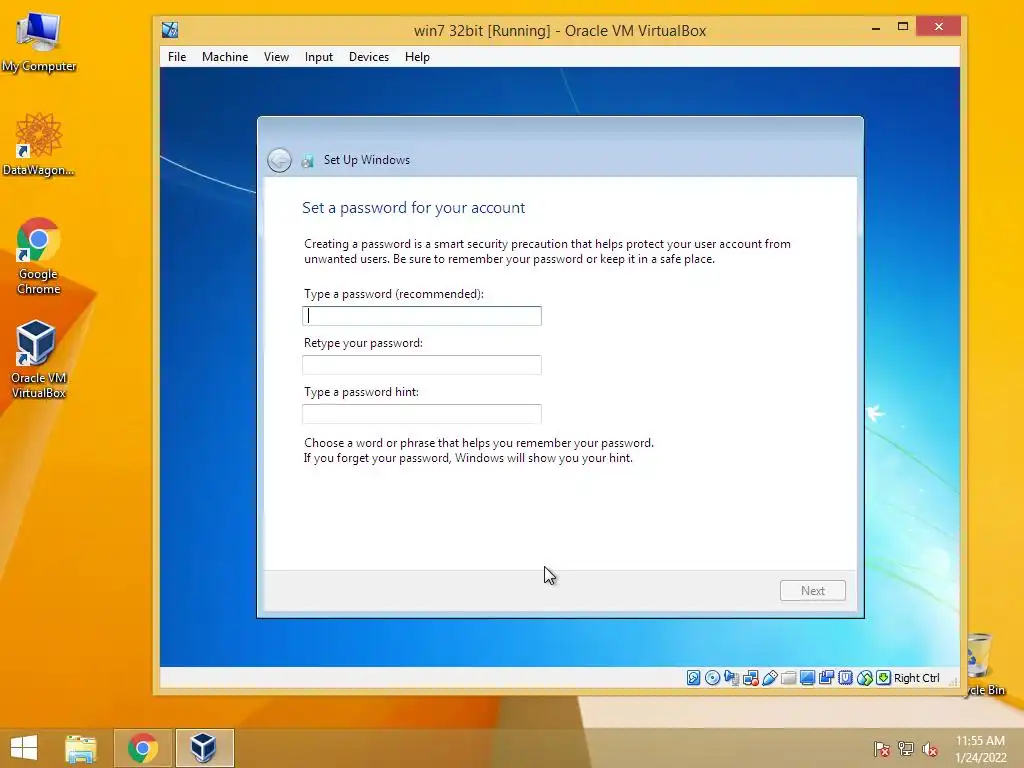
Task: Click the Next button
Action: click(812, 590)
